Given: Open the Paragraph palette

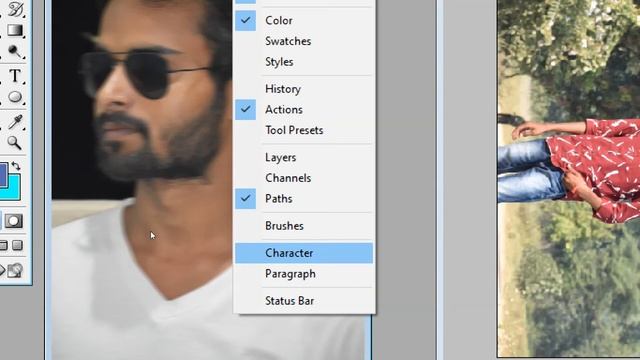Looking at the screenshot, I should tap(304, 274).
